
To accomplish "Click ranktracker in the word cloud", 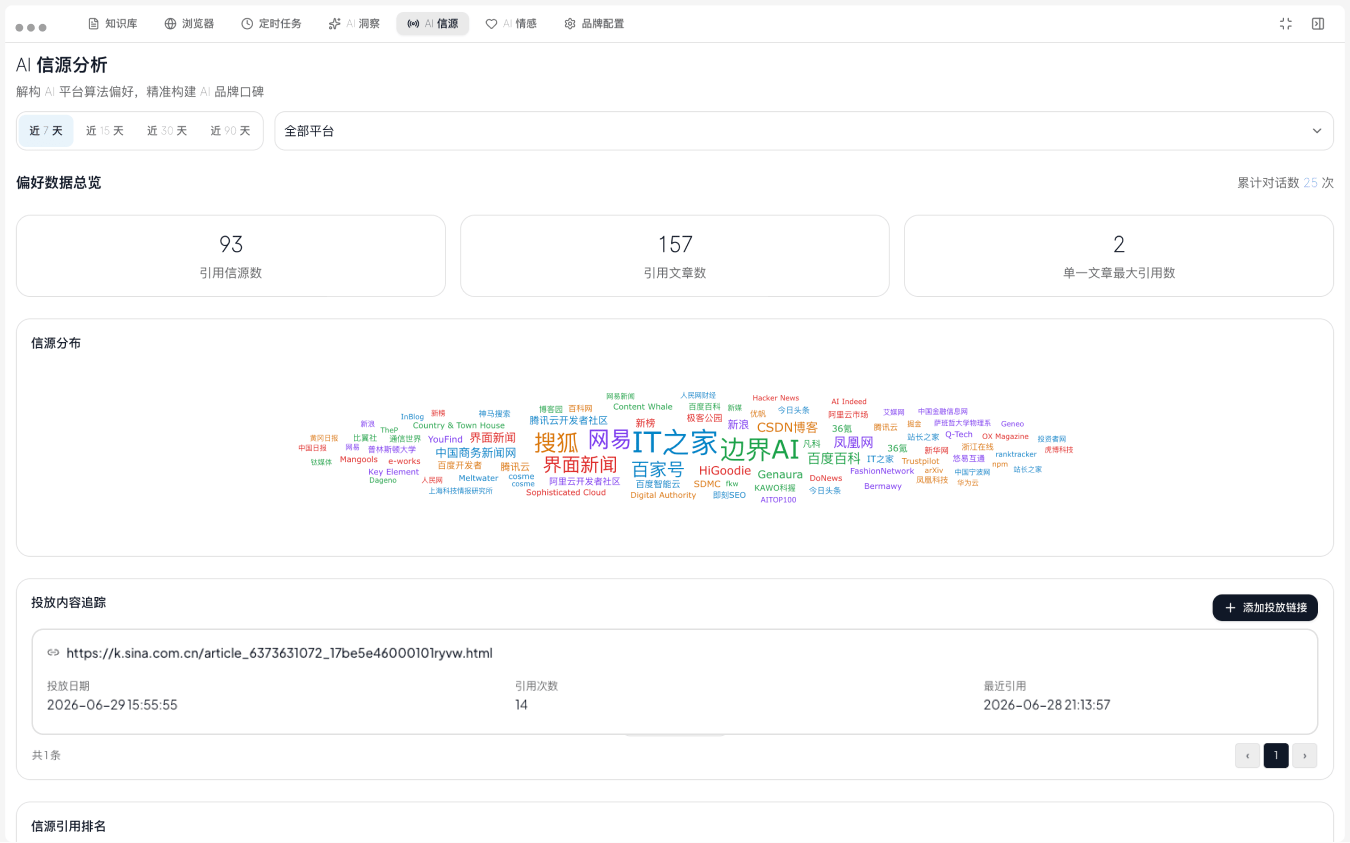I will tap(1016, 455).
